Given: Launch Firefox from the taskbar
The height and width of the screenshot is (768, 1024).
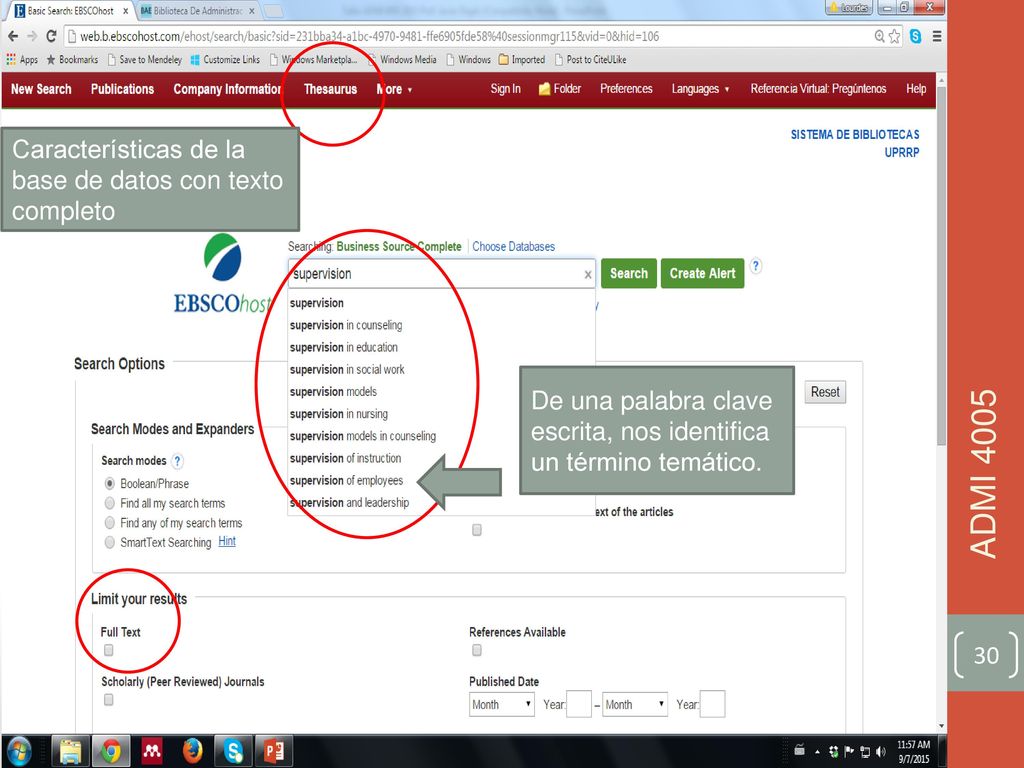Looking at the screenshot, I should [x=193, y=751].
